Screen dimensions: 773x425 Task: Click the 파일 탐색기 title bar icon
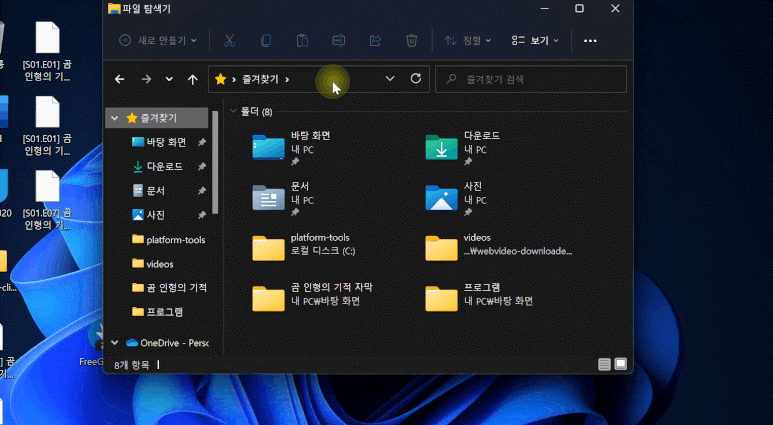pos(114,8)
